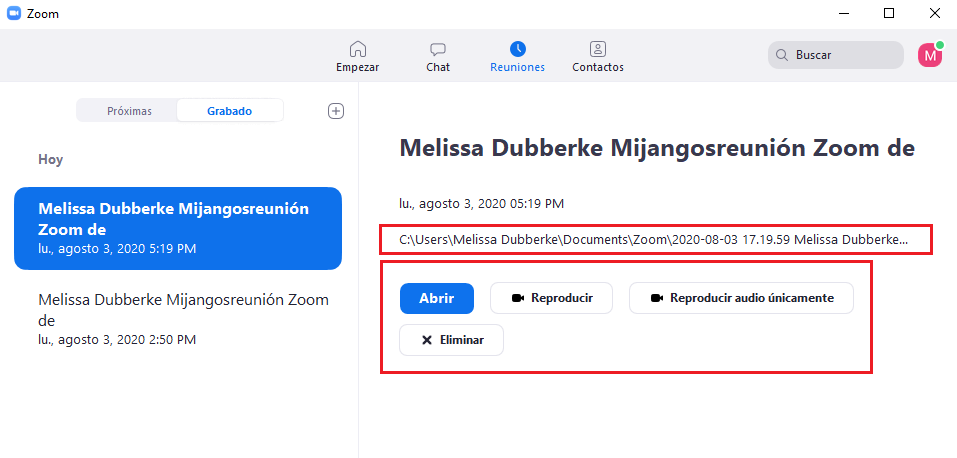Click the Reproducir button
This screenshot has height=458, width=957.
(551, 298)
